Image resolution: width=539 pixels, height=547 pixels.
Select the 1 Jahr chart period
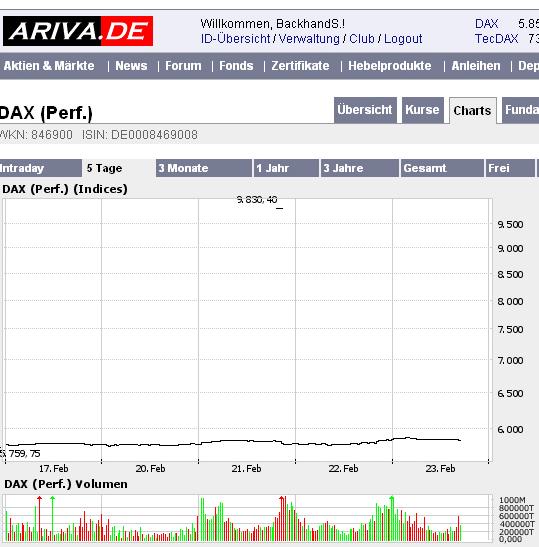[286, 168]
